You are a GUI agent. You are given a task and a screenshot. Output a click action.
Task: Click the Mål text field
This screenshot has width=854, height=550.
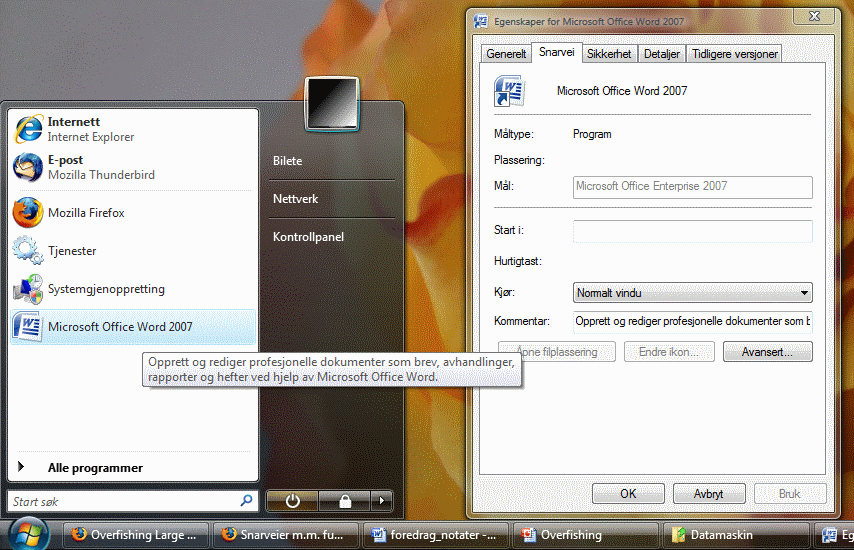(692, 187)
